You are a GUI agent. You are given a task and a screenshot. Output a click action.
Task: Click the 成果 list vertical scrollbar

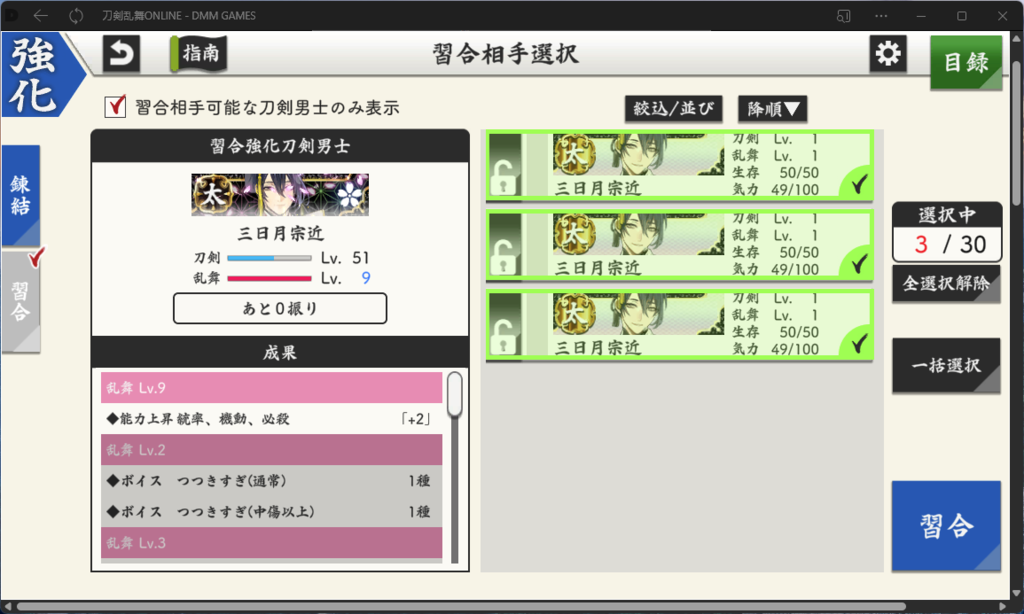click(455, 466)
